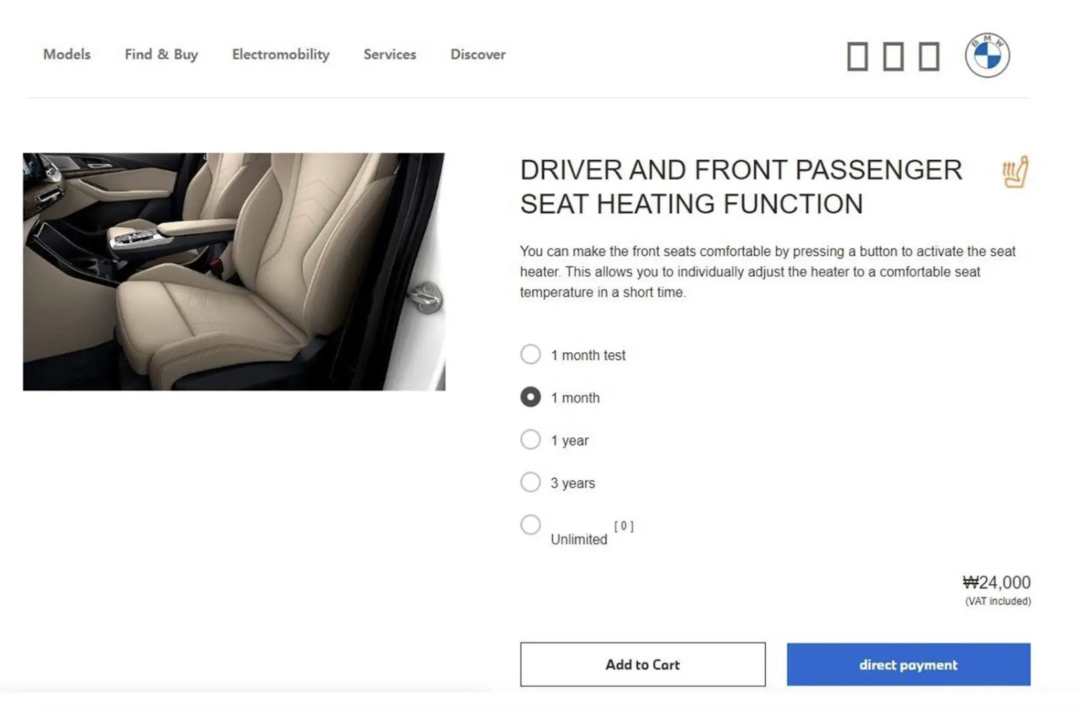Click the direct payment button
The height and width of the screenshot is (714, 1080).
(908, 664)
